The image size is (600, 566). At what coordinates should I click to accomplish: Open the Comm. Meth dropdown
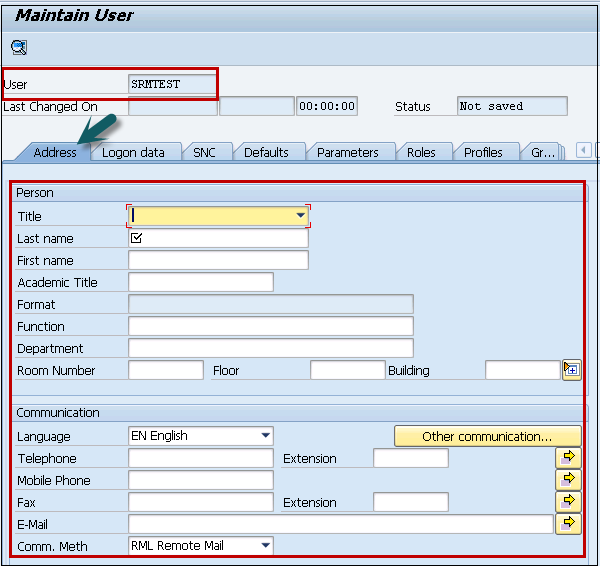pyautogui.click(x=265, y=546)
